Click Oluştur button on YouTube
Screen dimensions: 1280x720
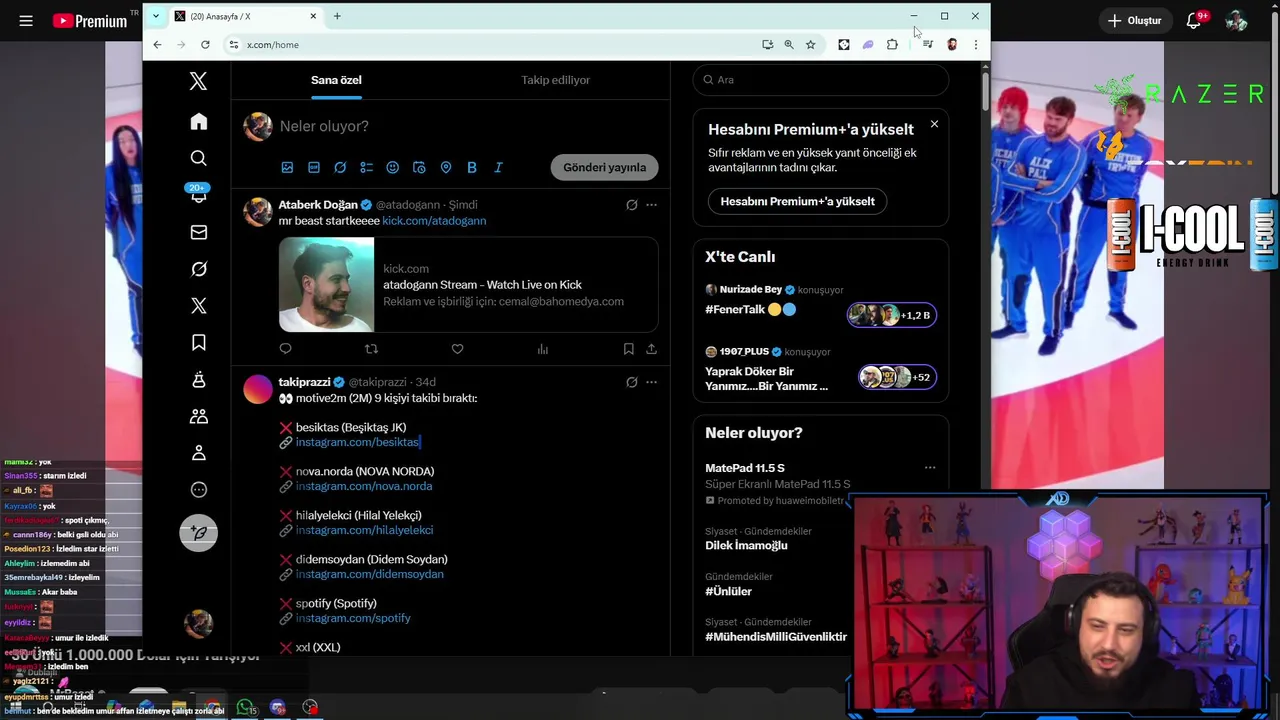point(1134,20)
